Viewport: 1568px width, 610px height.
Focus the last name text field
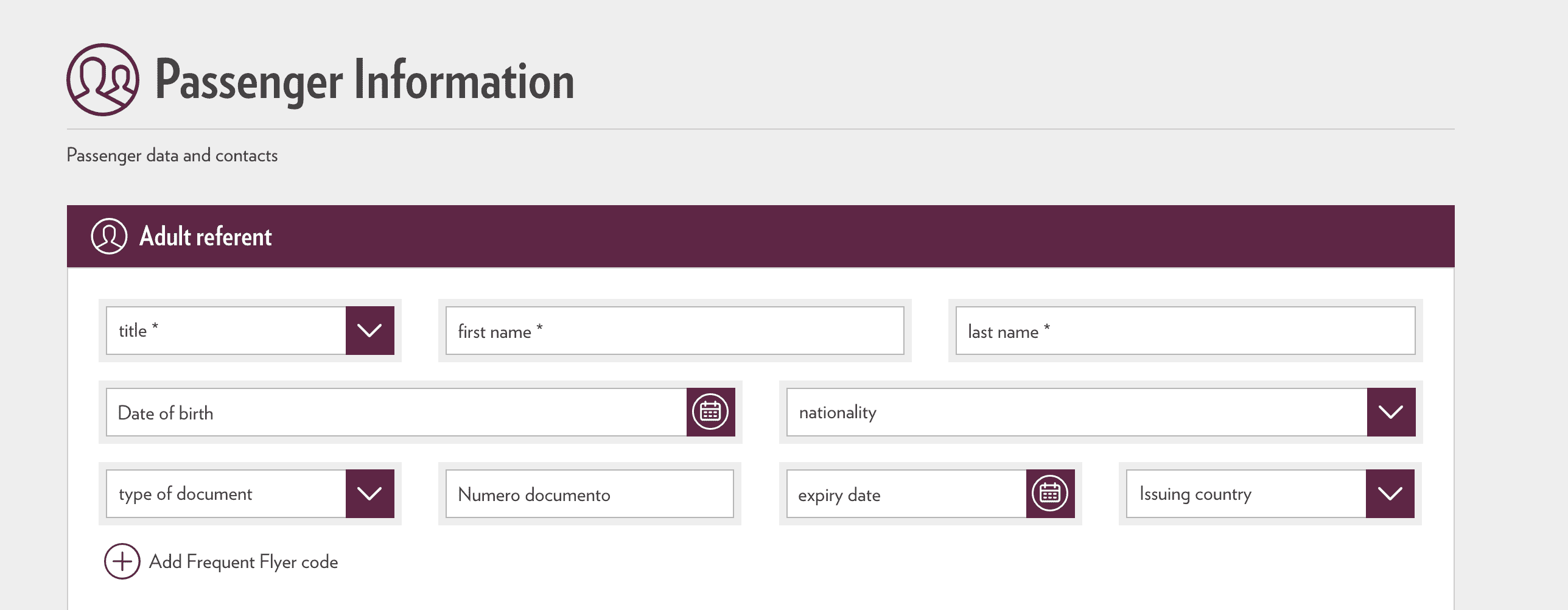click(1185, 331)
